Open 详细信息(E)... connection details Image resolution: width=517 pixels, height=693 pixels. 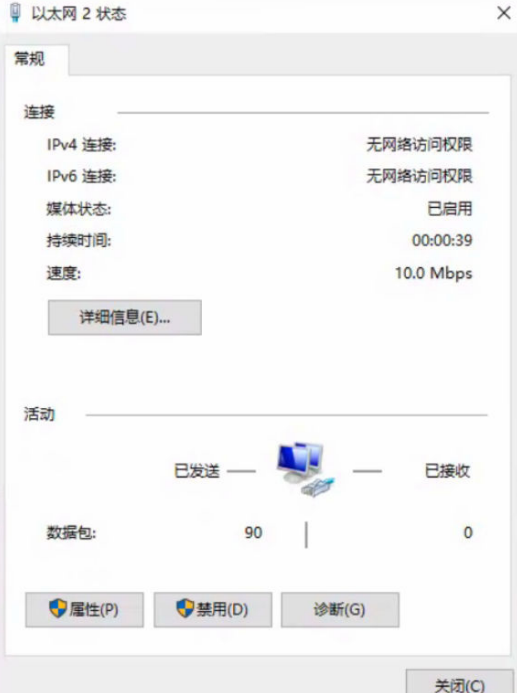coord(125,317)
